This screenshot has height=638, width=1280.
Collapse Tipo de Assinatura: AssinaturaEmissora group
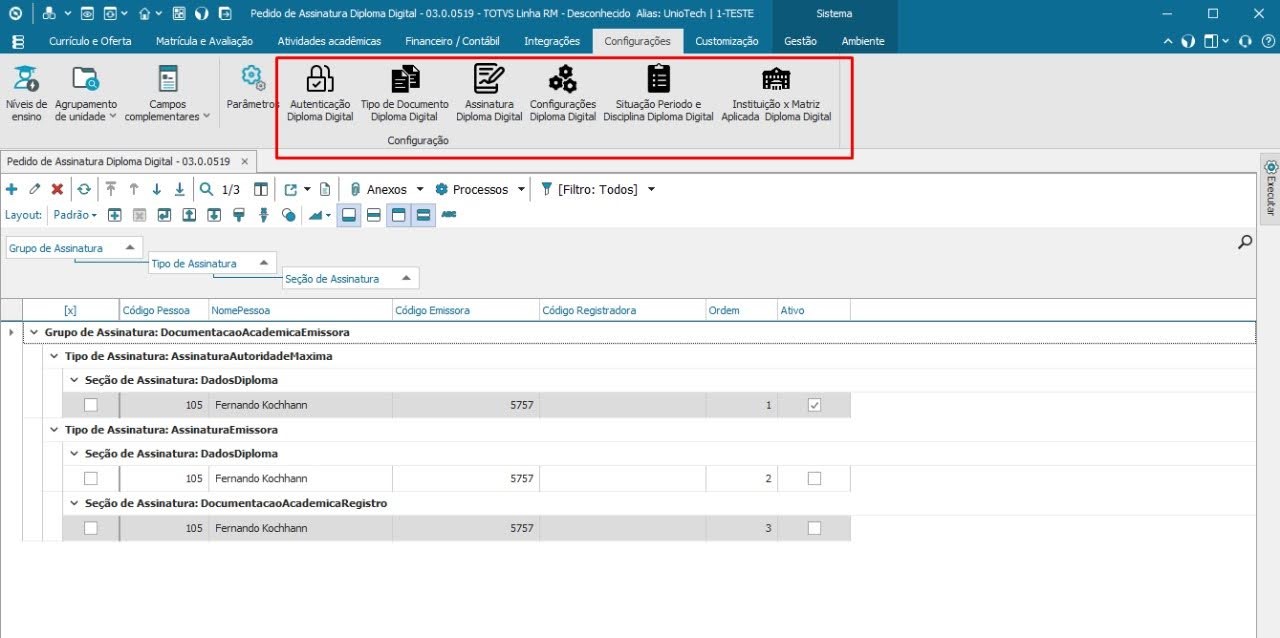click(x=55, y=430)
